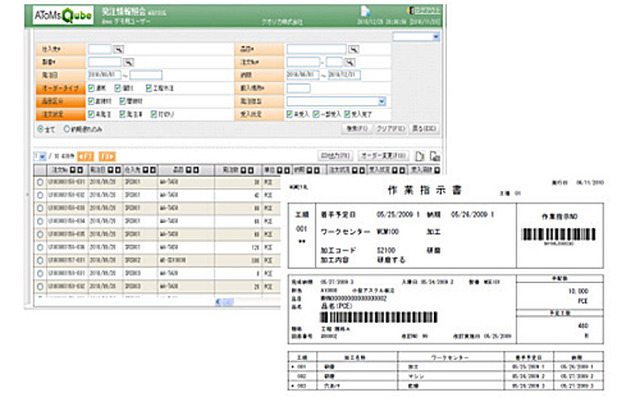Go to next page with orange F8 arrow
This screenshot has height=400, width=640.
tap(107, 156)
